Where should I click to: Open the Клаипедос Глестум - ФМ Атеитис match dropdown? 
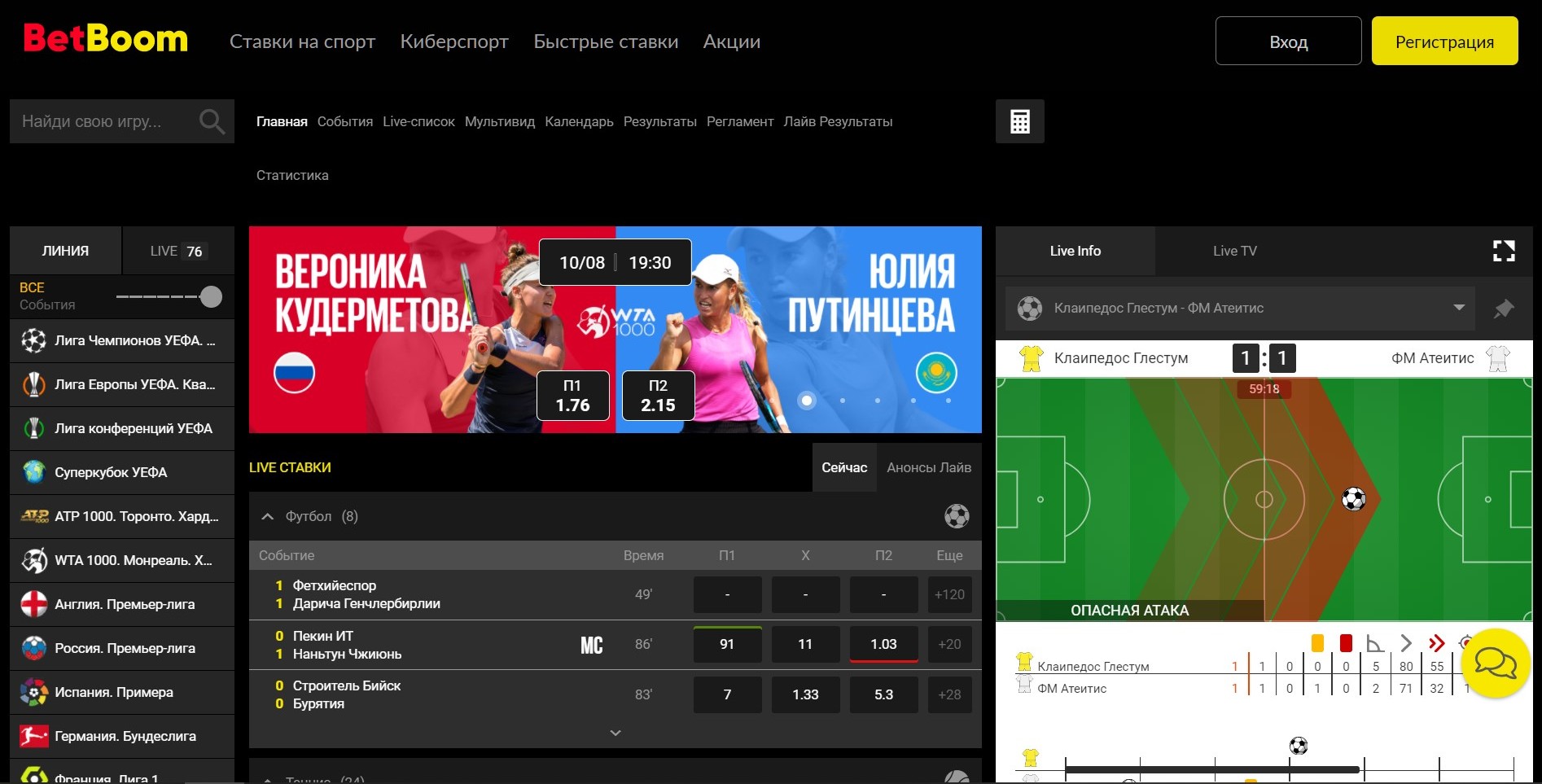point(1240,308)
